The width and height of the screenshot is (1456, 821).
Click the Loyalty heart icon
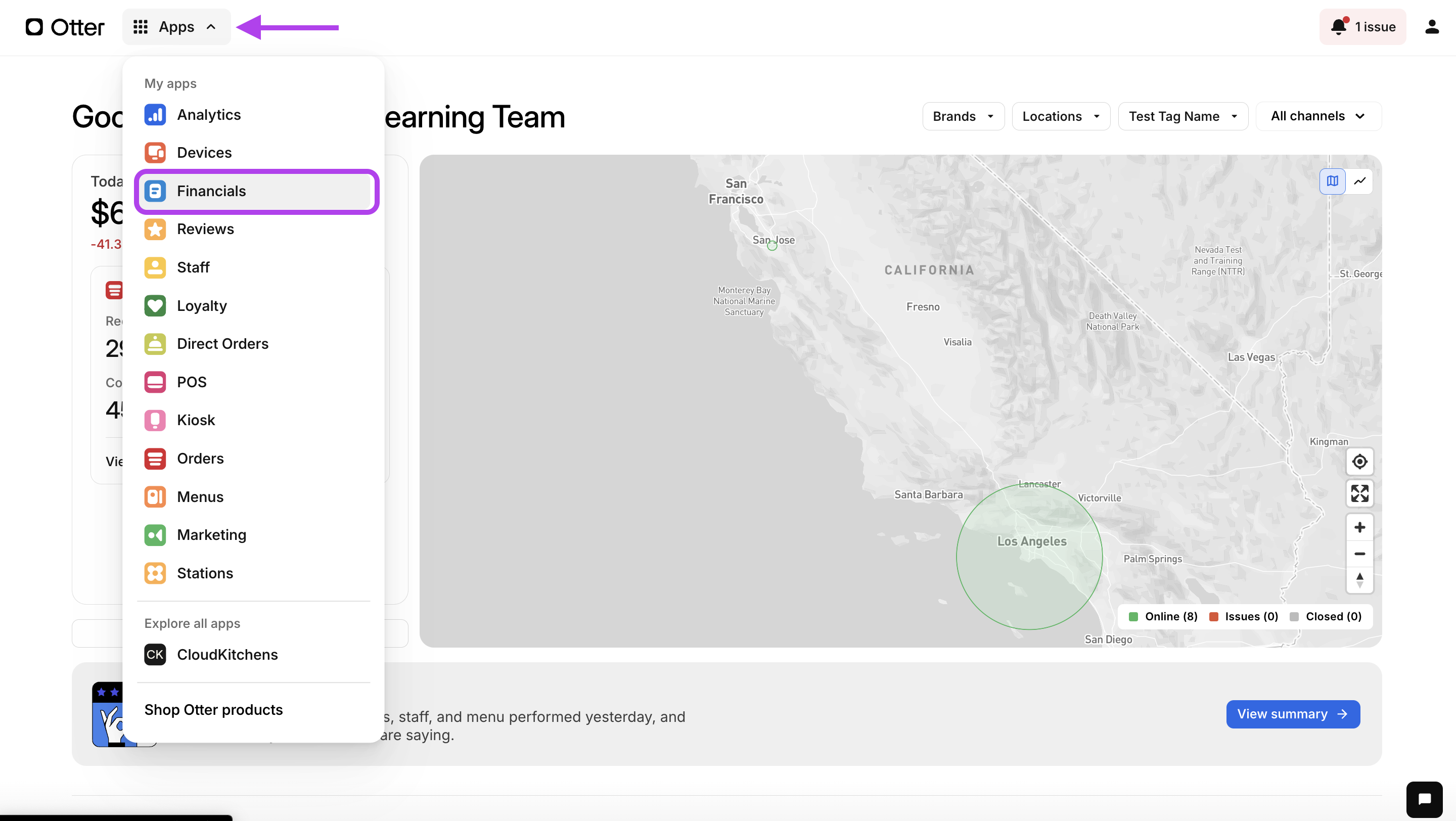(155, 306)
